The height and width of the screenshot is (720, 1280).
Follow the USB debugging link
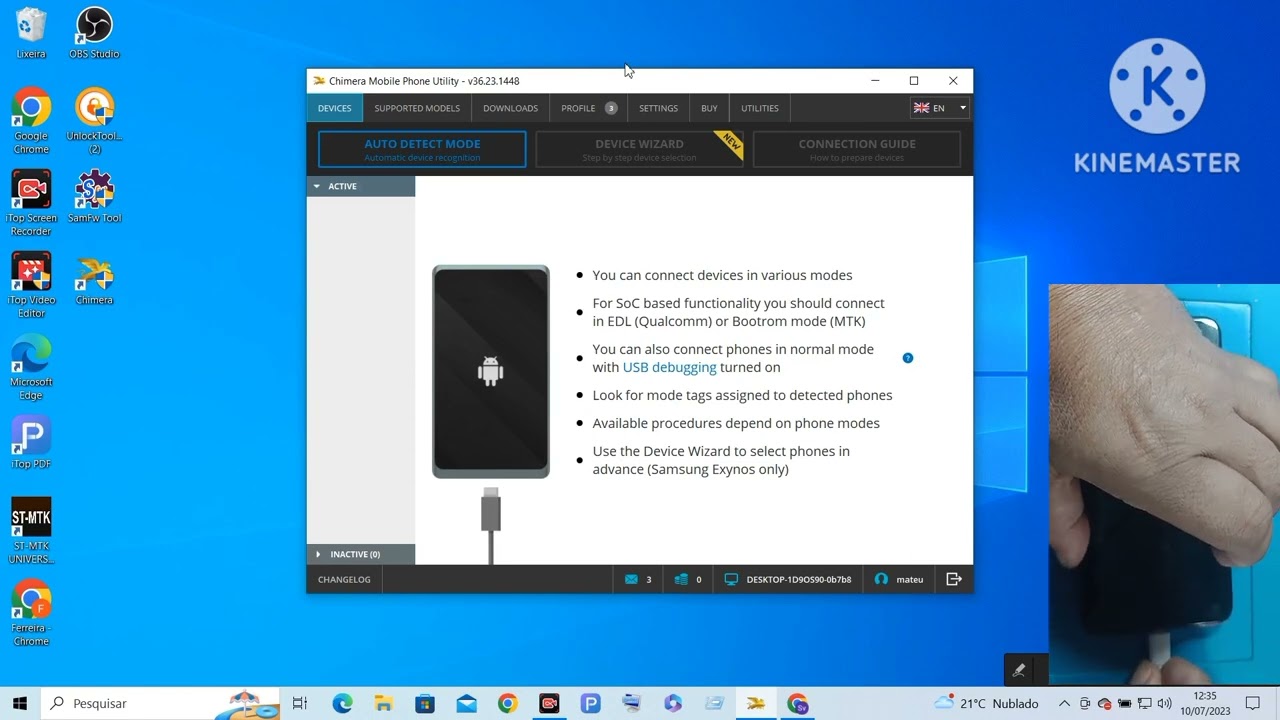[669, 367]
